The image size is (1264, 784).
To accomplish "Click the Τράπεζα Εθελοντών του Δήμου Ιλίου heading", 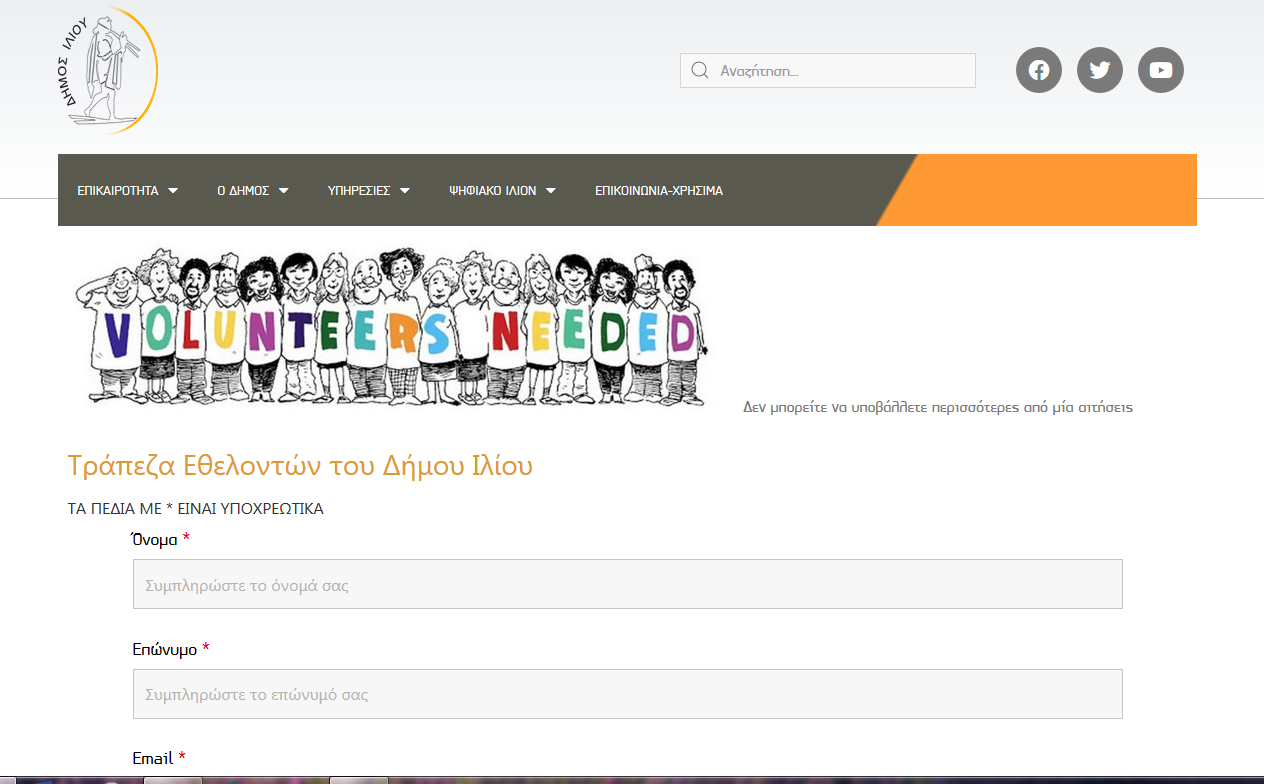I will pos(300,466).
